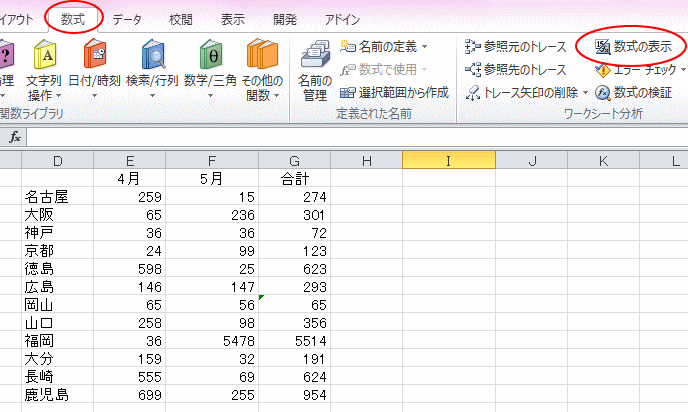Select cell with total 5514
Image resolution: width=688 pixels, height=412 pixels.
click(x=294, y=340)
